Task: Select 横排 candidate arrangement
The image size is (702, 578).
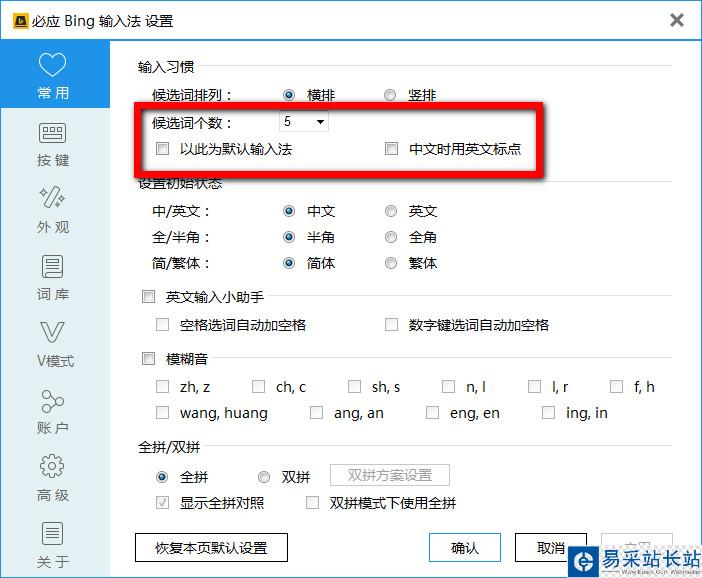Action: (289, 95)
